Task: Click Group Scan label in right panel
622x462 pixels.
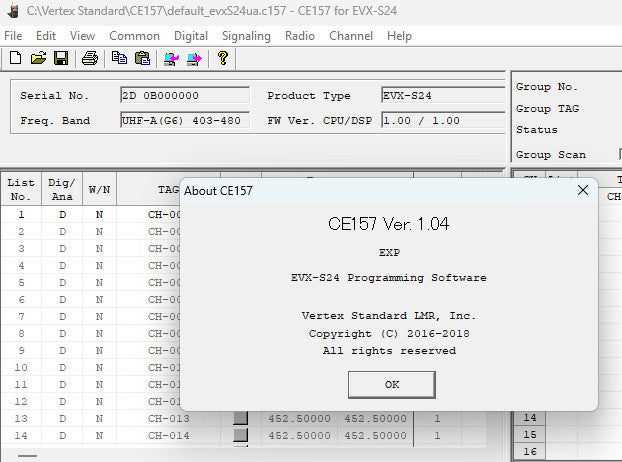Action: click(551, 154)
